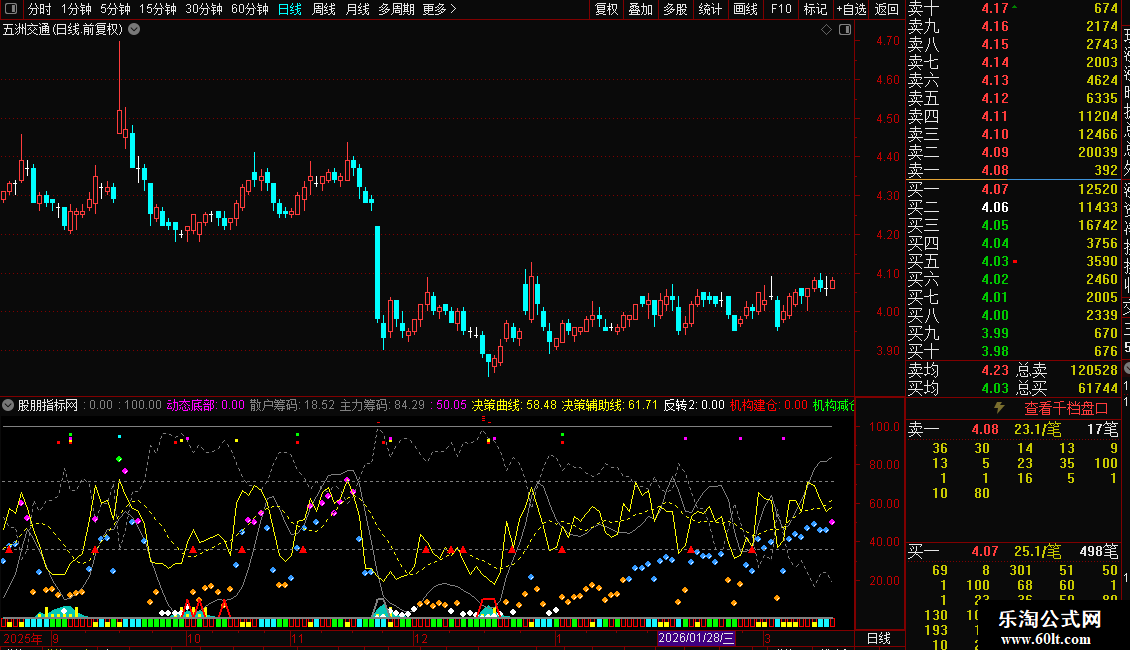Open the 多周期 multi-period view
Image resolution: width=1130 pixels, height=650 pixels.
[x=396, y=9]
